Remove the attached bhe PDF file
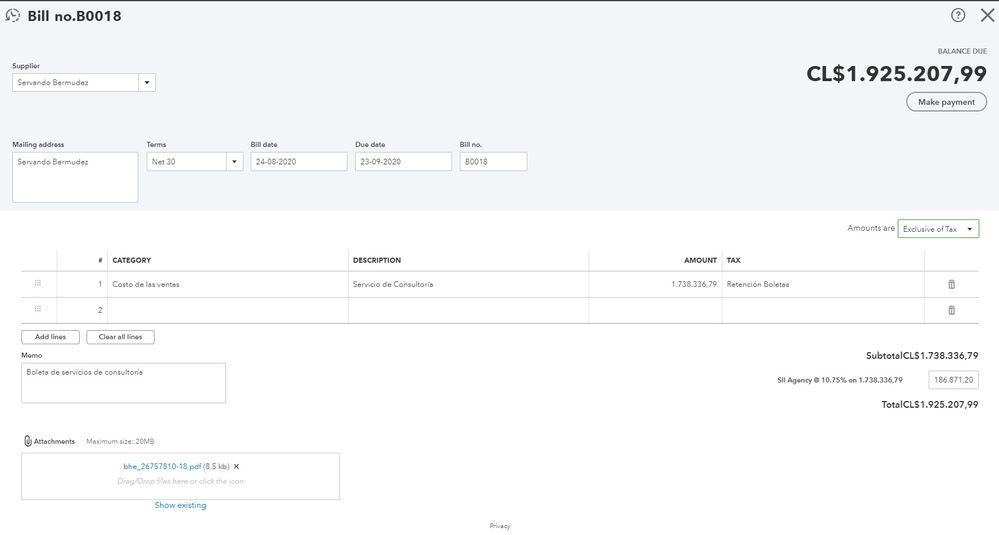This screenshot has width=999, height=535. tap(236, 466)
